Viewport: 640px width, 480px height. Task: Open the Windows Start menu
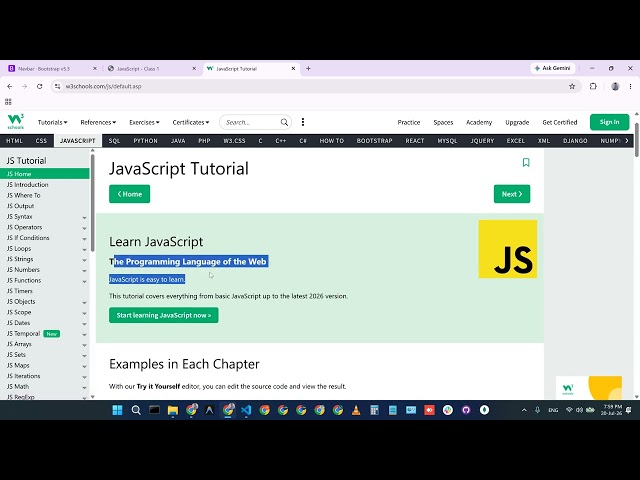(117, 410)
